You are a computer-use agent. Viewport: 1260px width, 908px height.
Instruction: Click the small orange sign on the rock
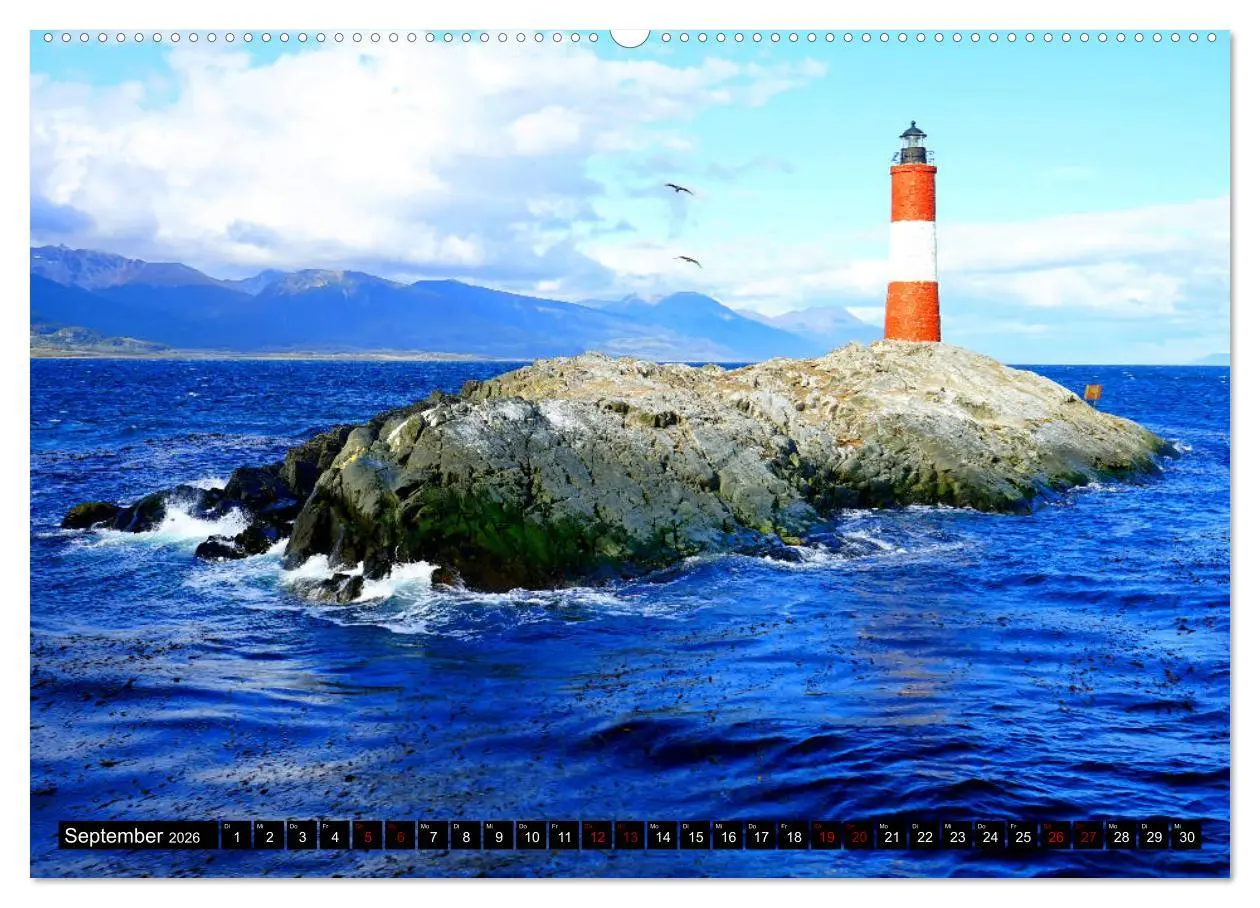coord(1092,392)
